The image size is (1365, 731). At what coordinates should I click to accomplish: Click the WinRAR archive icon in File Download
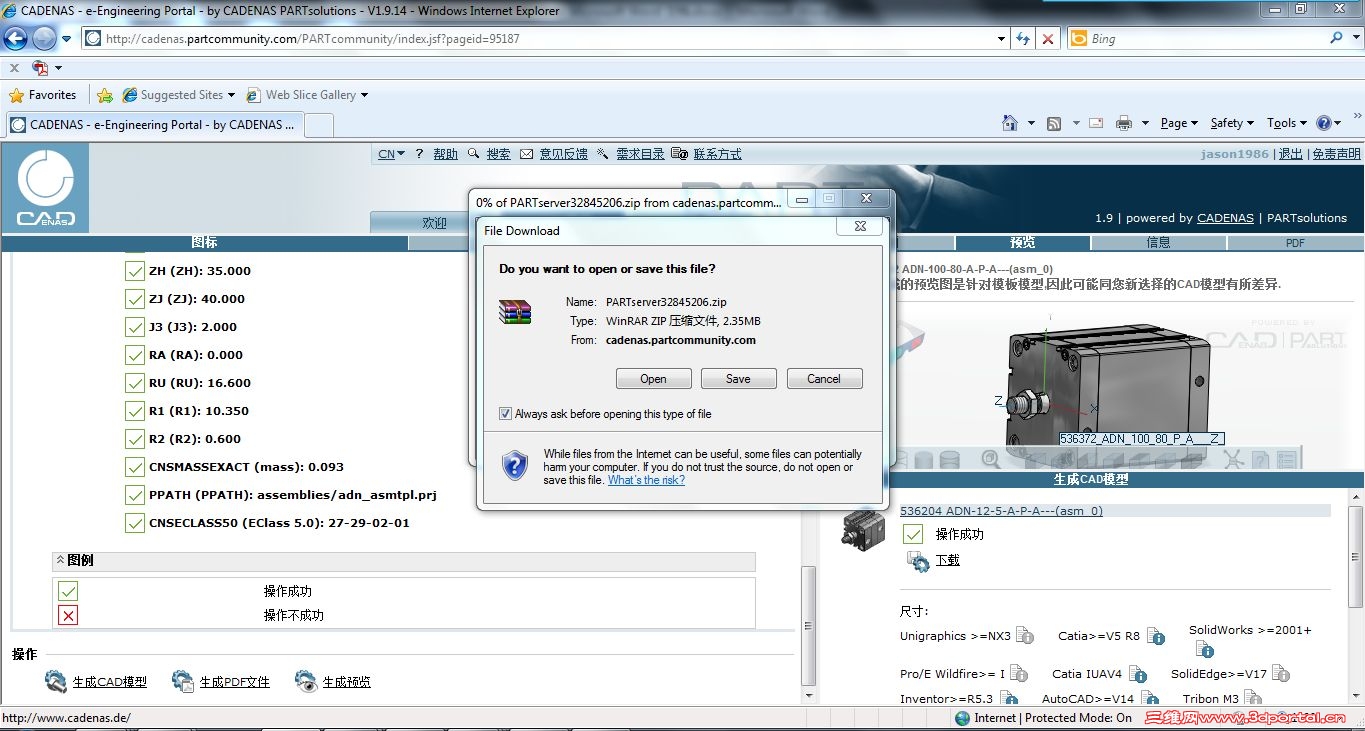[515, 311]
